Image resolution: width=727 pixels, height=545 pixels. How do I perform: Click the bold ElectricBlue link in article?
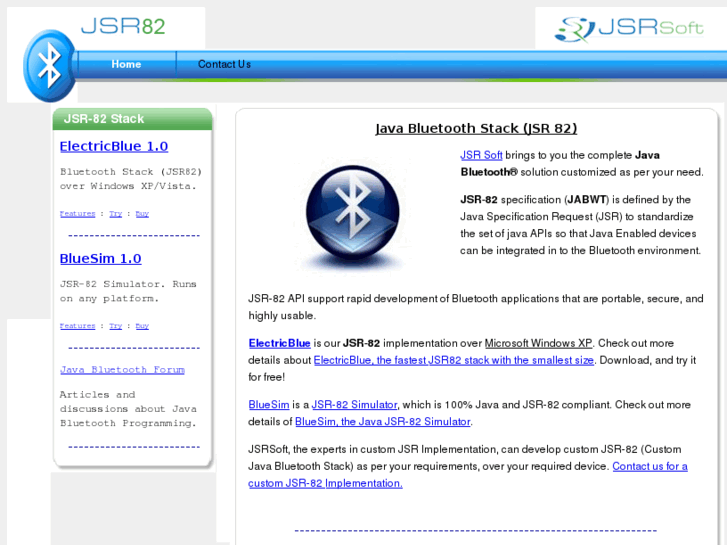[279, 343]
